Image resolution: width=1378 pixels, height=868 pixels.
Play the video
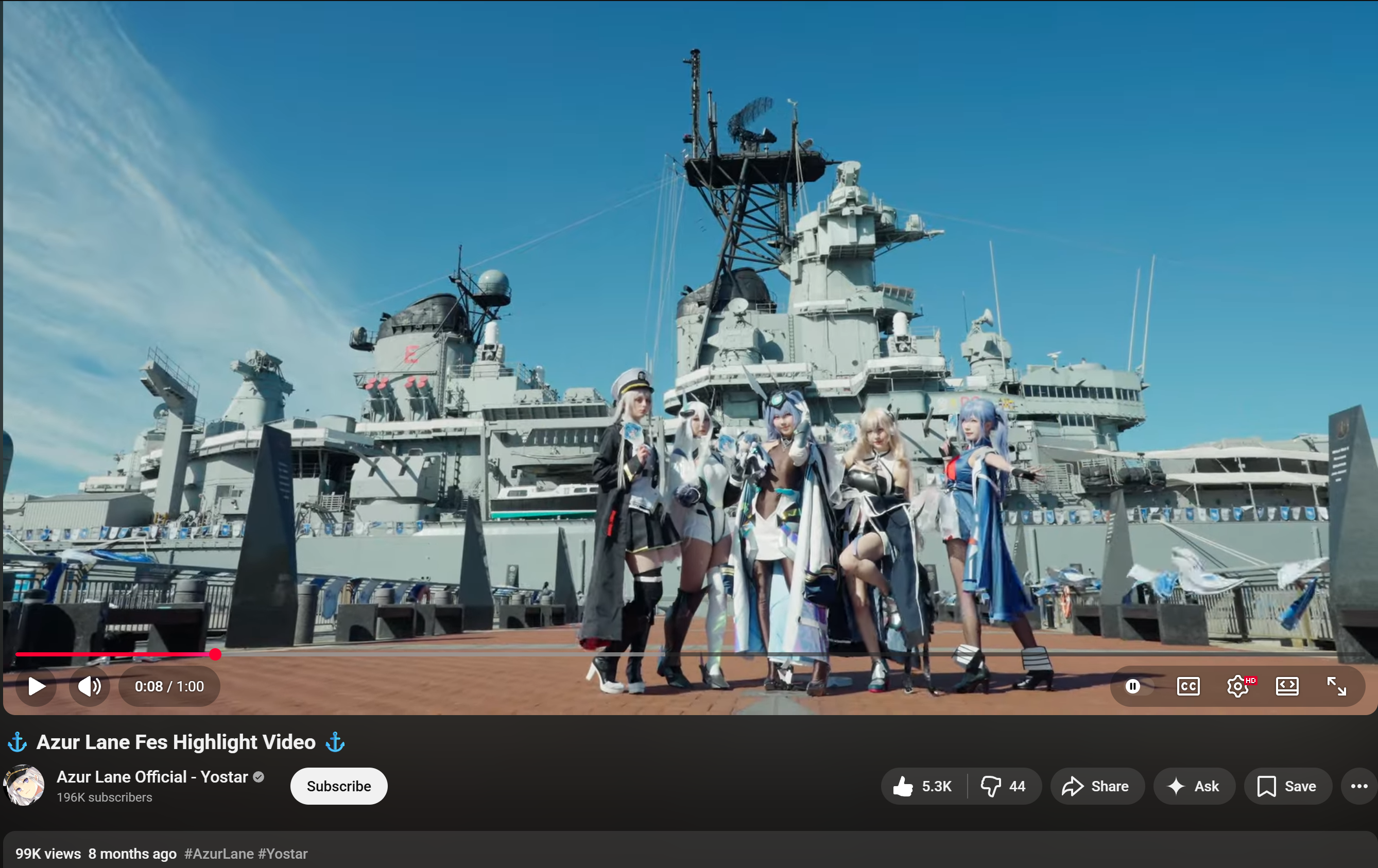(36, 686)
